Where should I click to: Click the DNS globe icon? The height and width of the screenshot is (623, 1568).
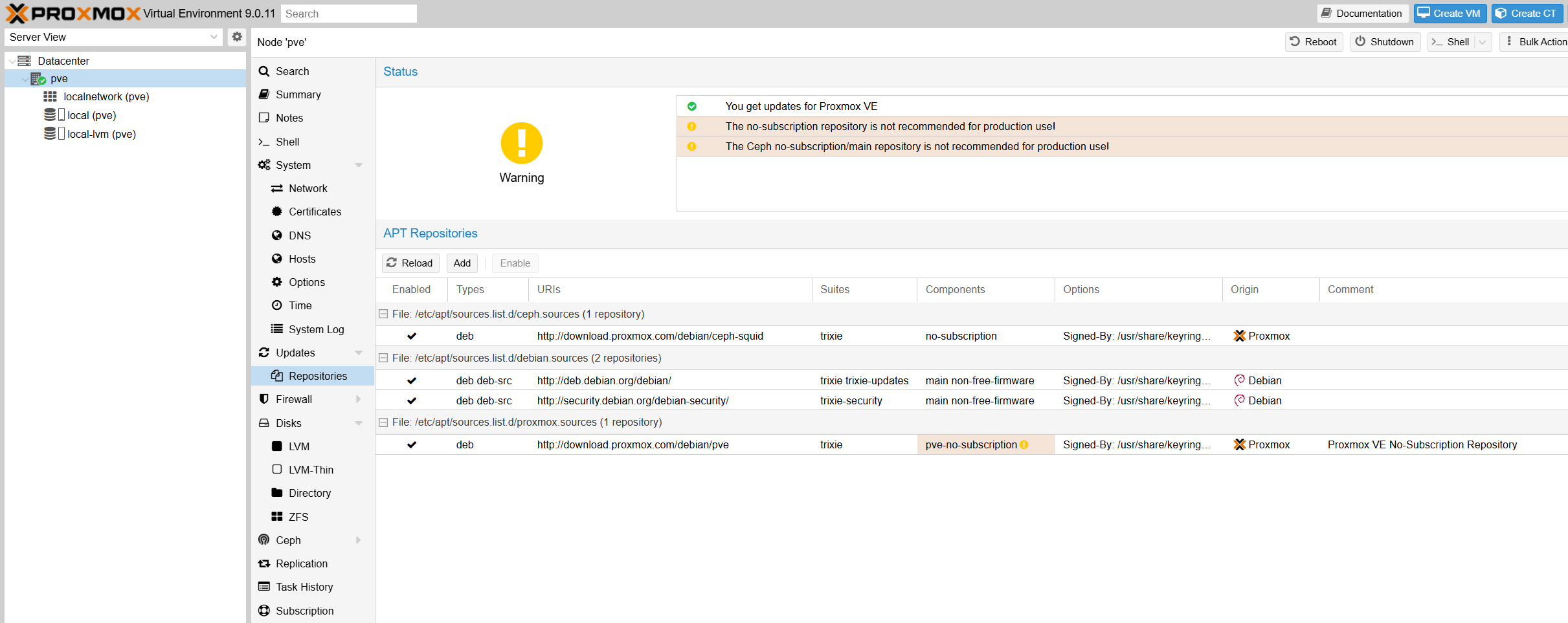point(277,235)
